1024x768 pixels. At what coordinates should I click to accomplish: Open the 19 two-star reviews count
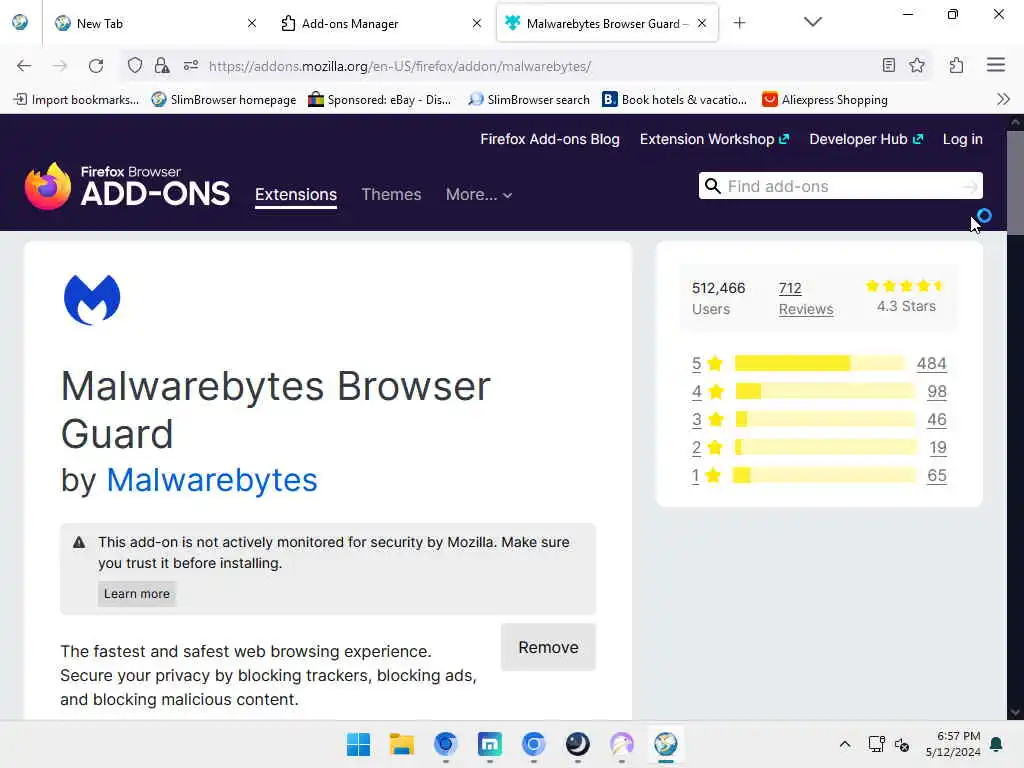click(x=938, y=447)
